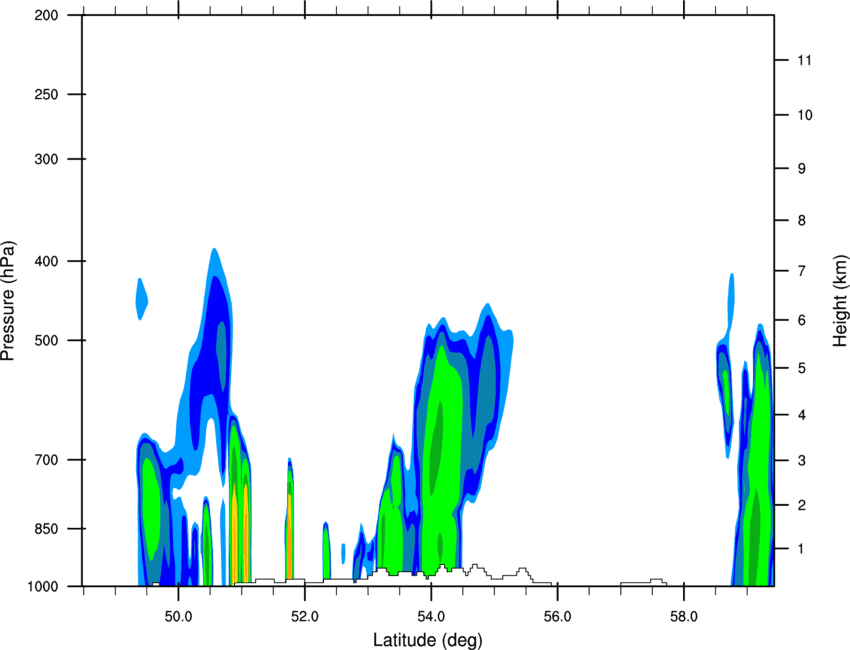Click the 500 hPa pressure label
Viewport: 850px width, 650px height.
(46, 340)
